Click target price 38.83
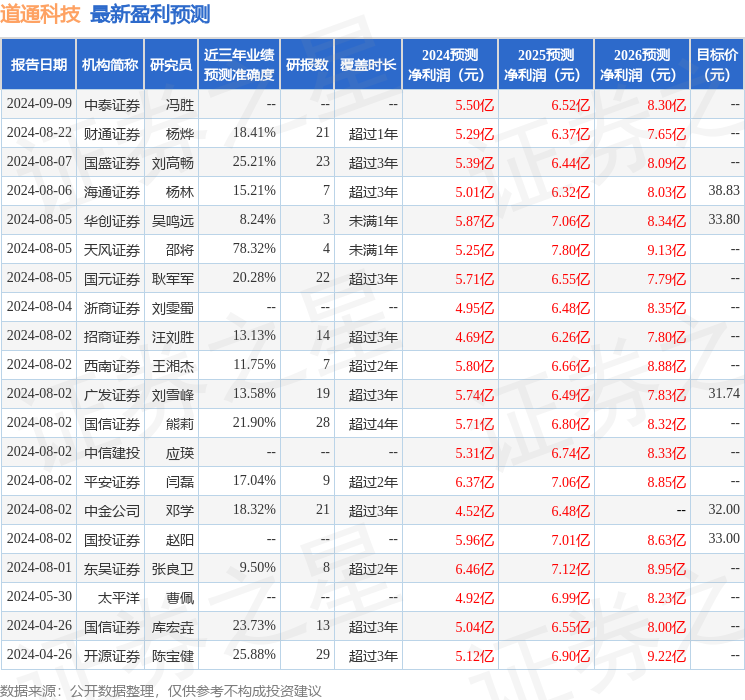745x700 pixels. click(724, 191)
